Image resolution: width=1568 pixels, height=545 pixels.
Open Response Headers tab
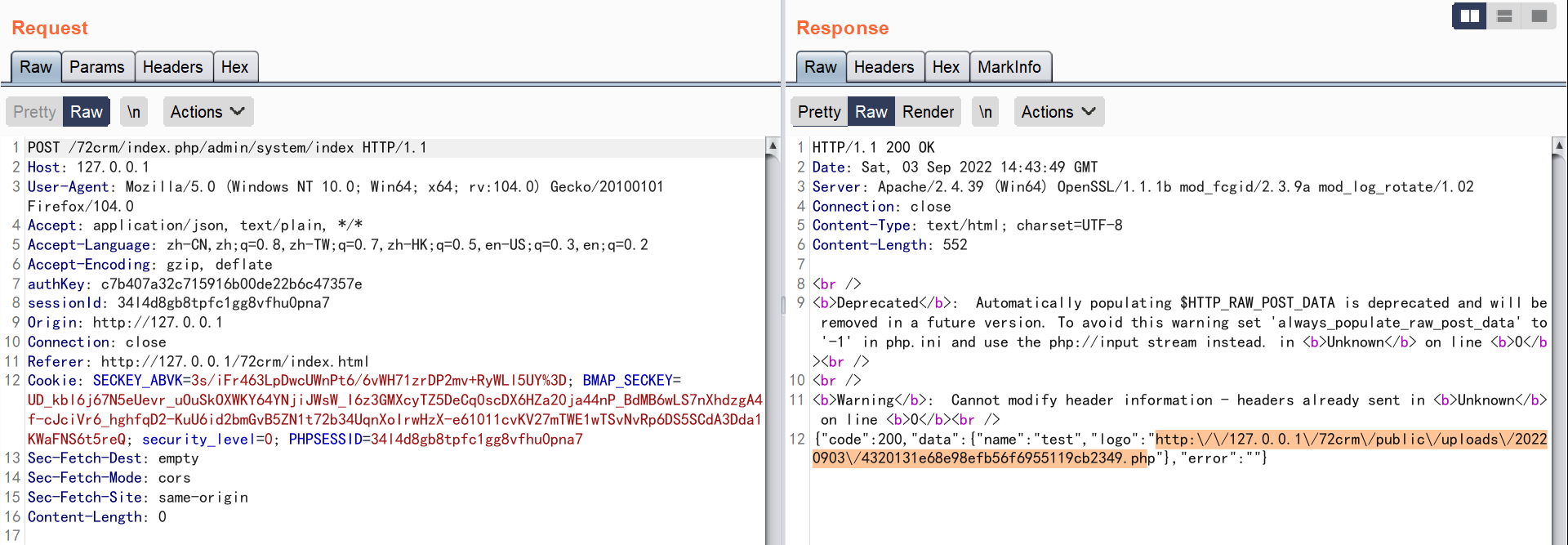point(884,67)
